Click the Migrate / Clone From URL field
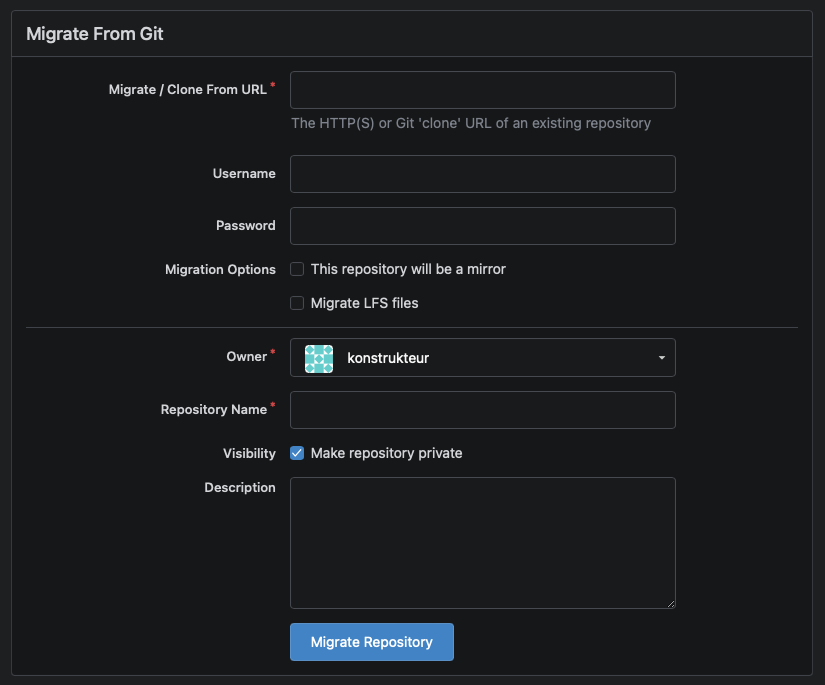The image size is (825, 685). coord(482,90)
